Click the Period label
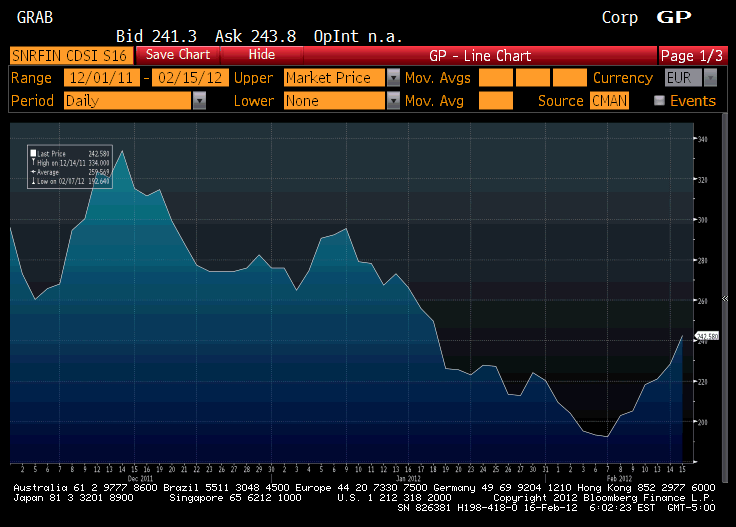 (32, 100)
